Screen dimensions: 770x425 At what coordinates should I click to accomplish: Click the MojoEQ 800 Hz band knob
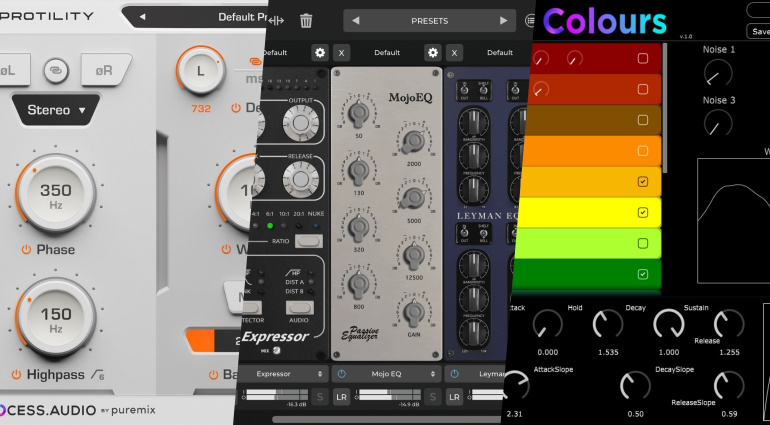[359, 285]
